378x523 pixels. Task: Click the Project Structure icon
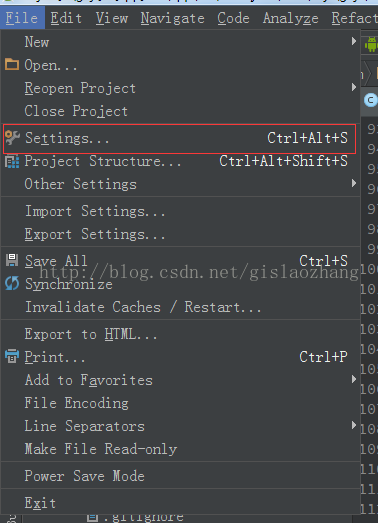[12, 161]
